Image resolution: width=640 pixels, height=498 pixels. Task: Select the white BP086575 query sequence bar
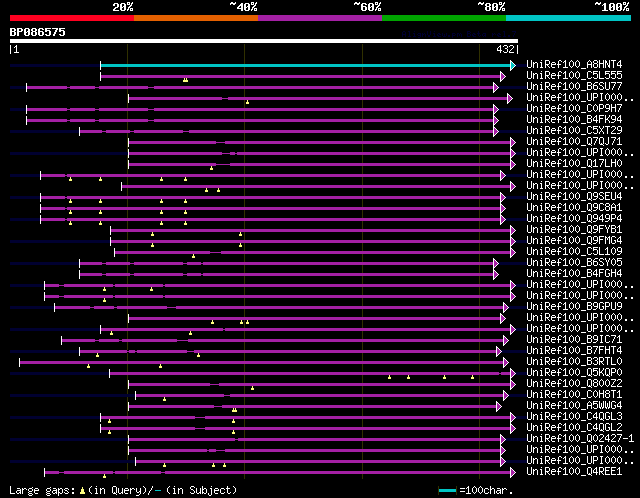click(x=264, y=41)
